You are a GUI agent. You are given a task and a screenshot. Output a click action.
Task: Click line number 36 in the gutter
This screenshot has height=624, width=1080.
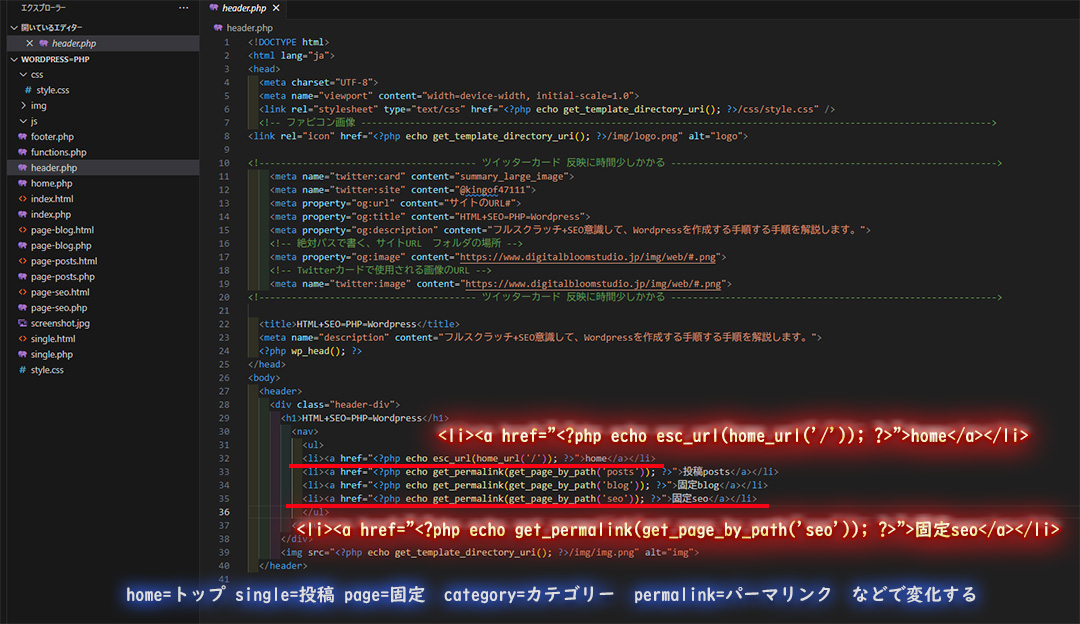point(225,512)
